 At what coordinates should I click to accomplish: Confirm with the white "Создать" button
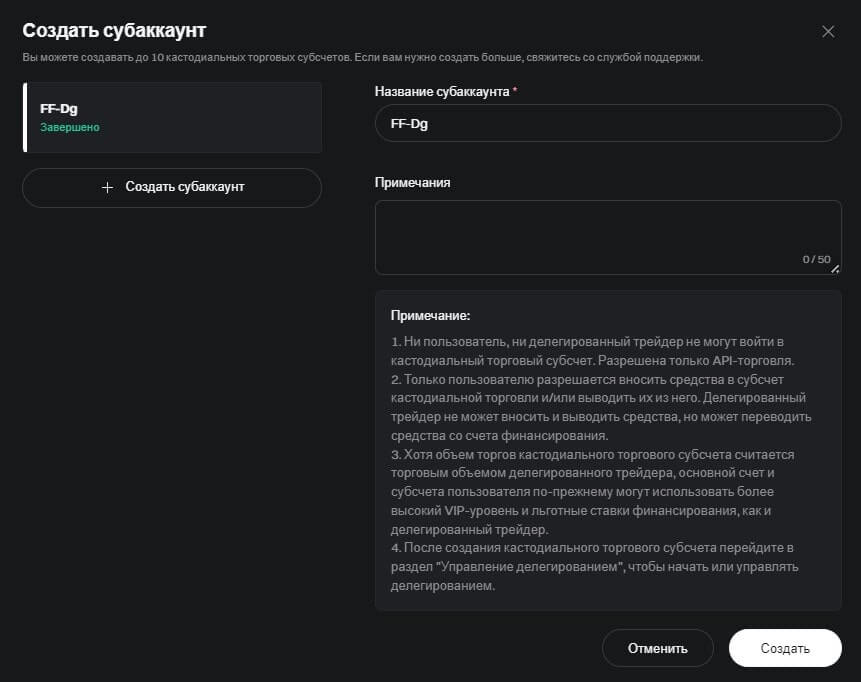(785, 648)
